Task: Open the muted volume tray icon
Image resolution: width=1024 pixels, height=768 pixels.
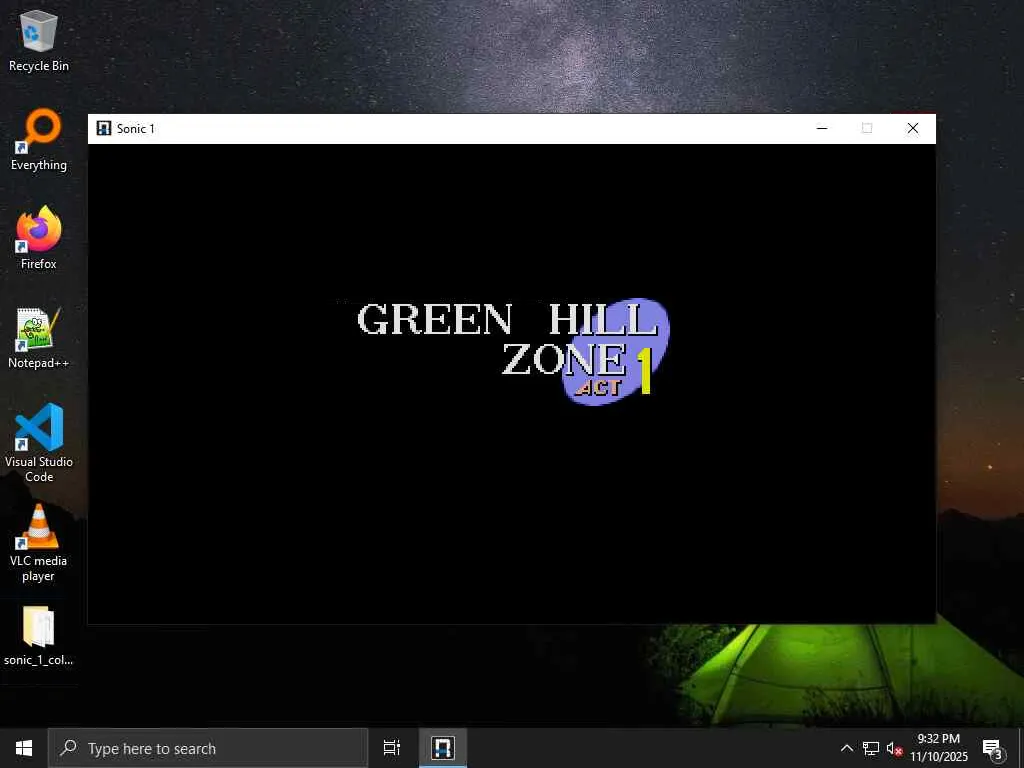Action: coord(894,748)
